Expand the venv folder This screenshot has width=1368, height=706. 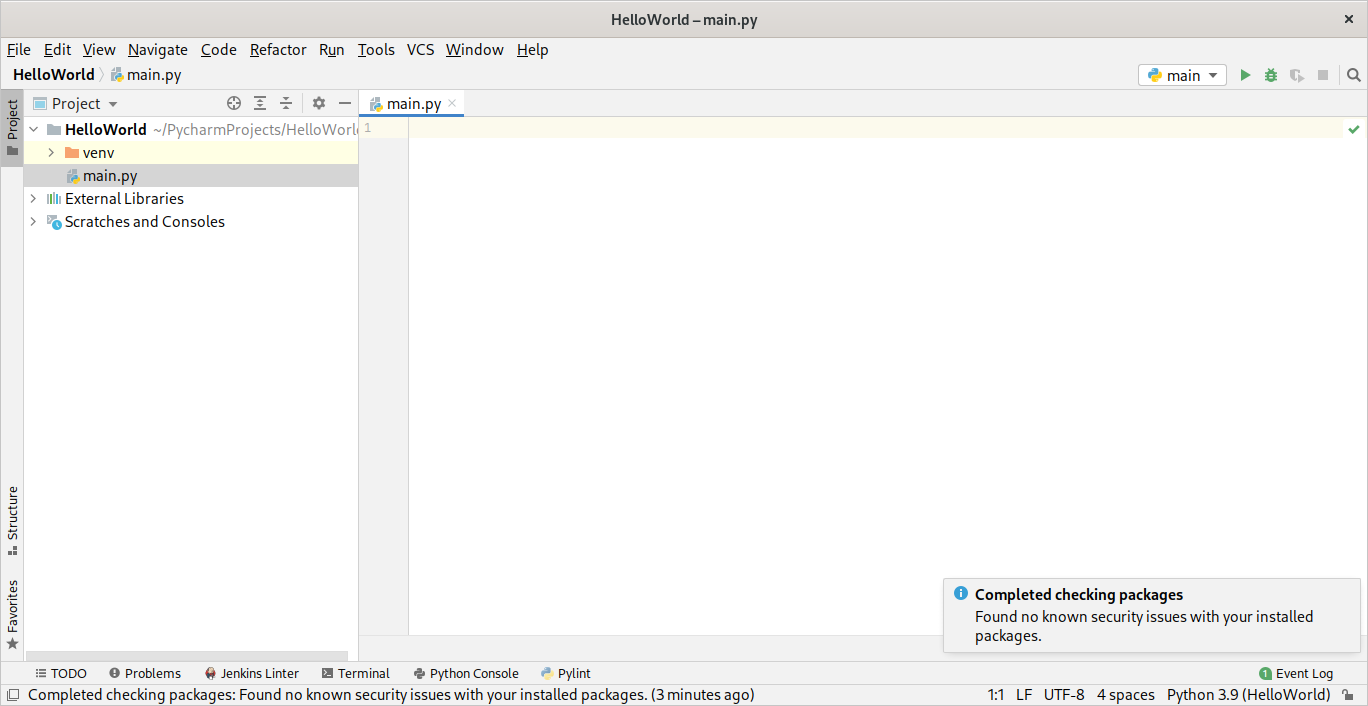click(x=50, y=152)
